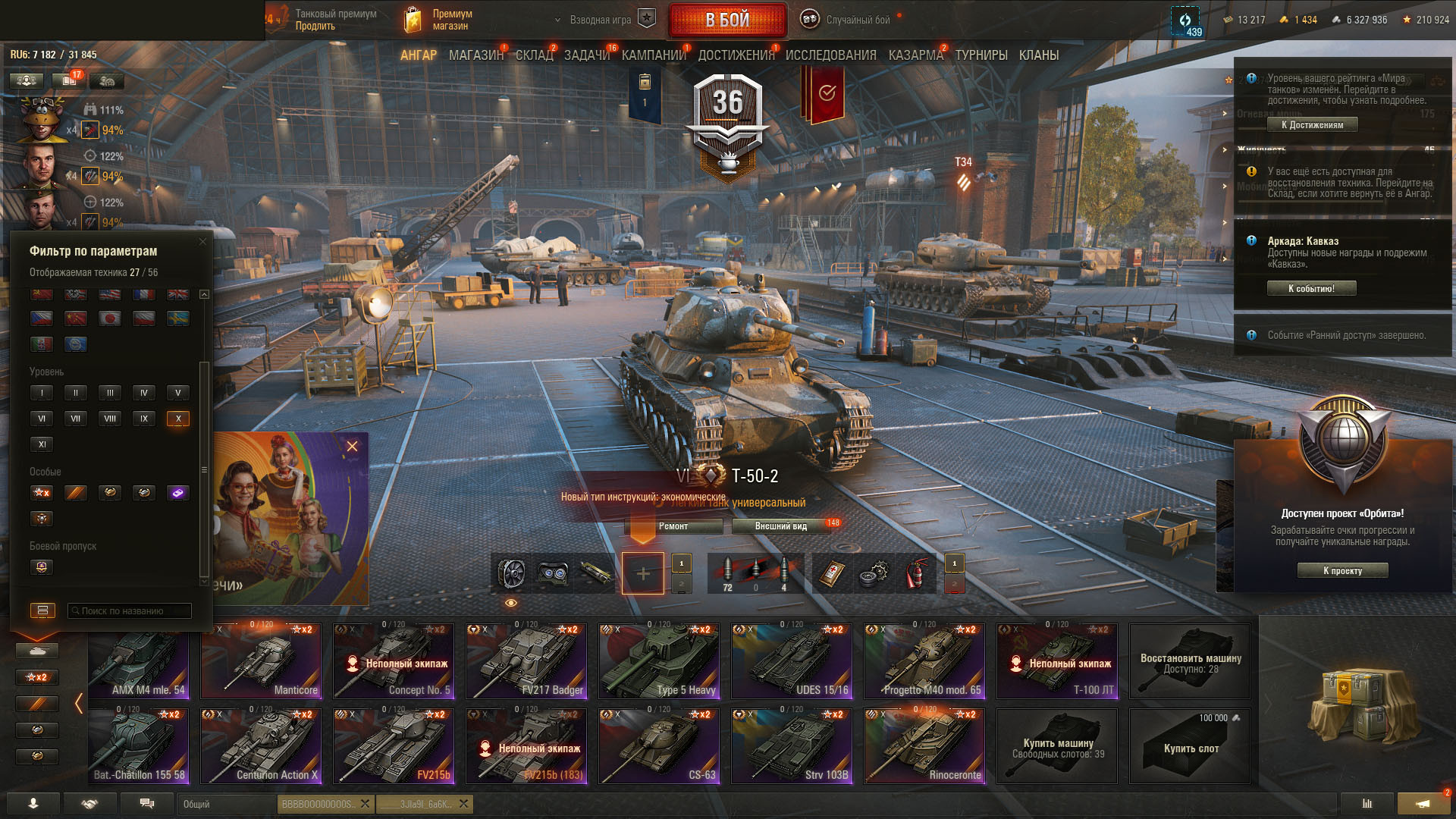Go to the КАЗАРМА barracks tab
1456x819 pixels.
(915, 55)
